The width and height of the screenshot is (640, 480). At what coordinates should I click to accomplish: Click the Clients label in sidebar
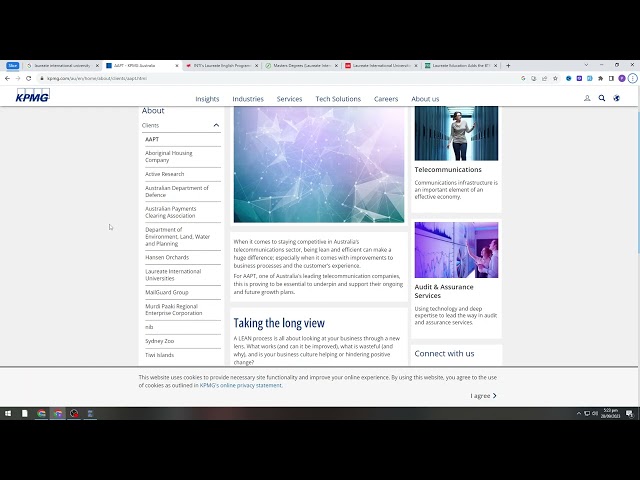pos(150,125)
